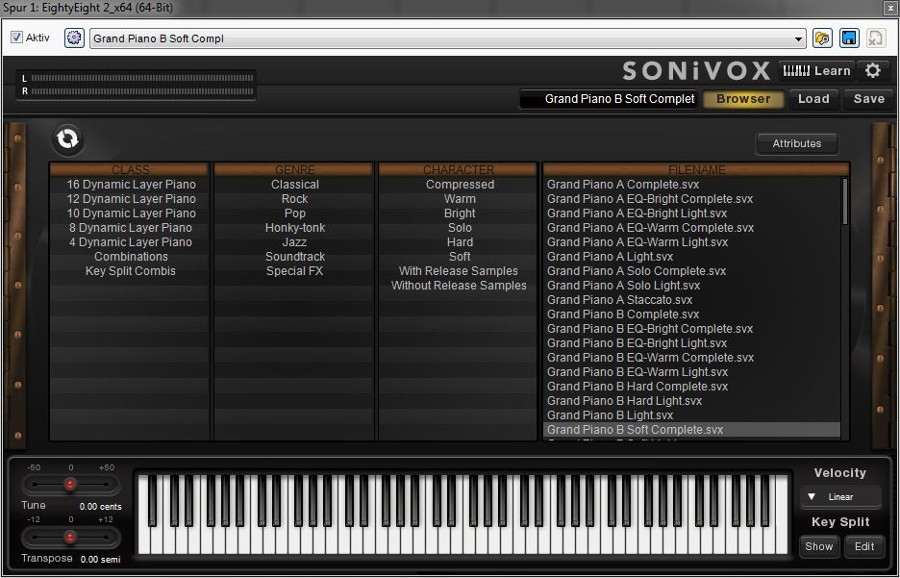Select Grand Piano A Solo Complete.svx

coord(692,271)
